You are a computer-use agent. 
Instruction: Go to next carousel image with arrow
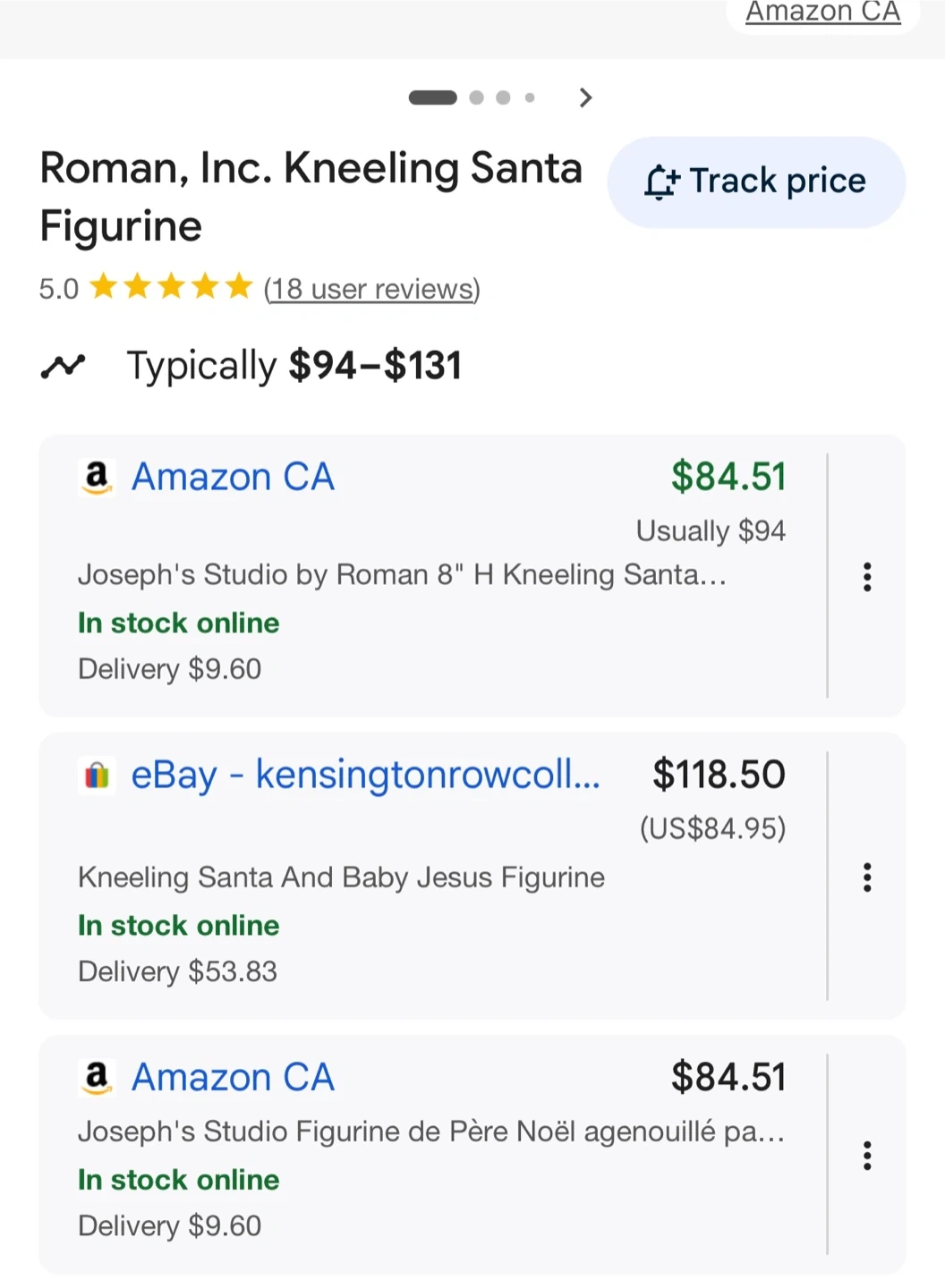585,97
